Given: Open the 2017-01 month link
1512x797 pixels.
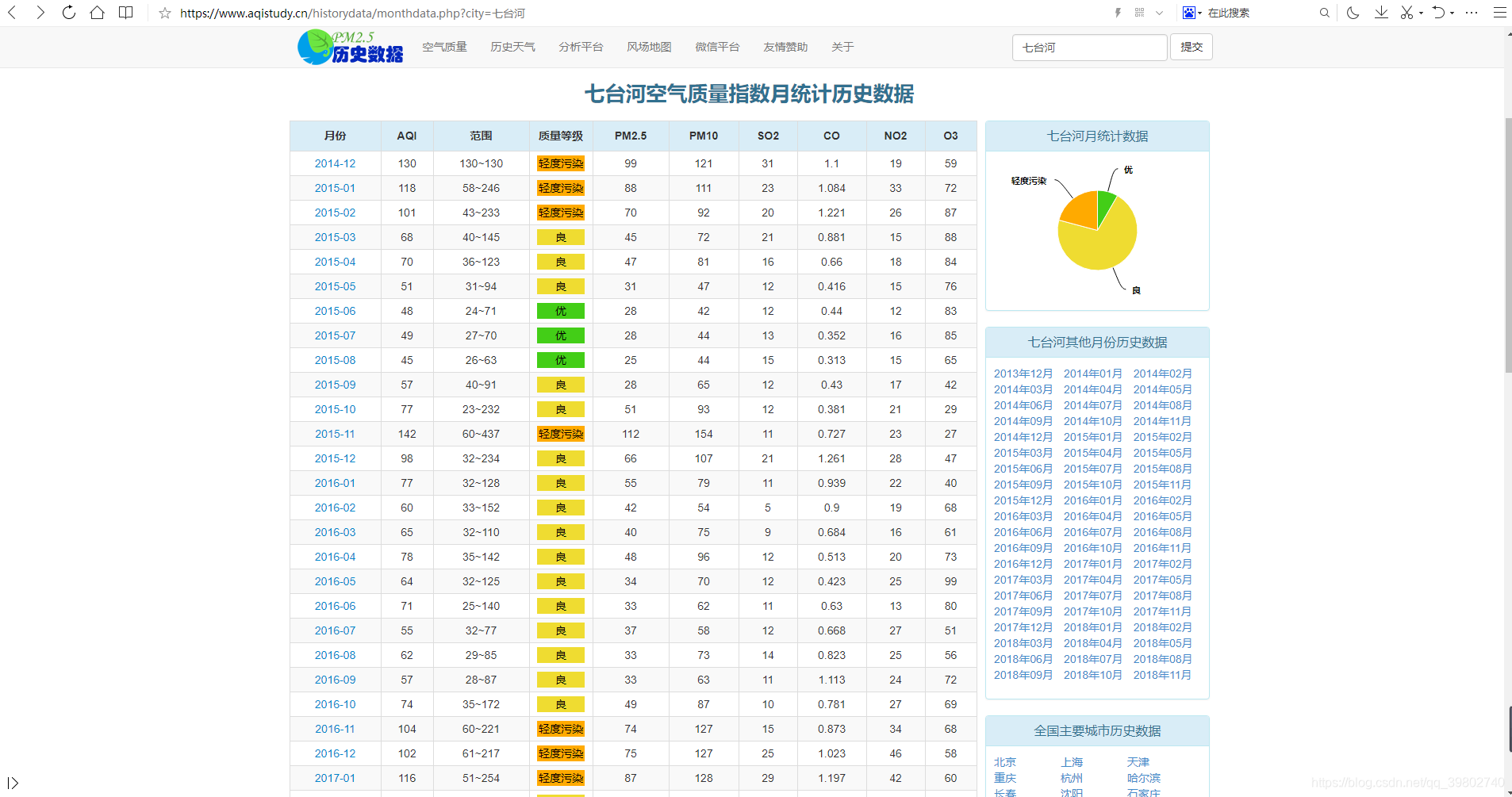Looking at the screenshot, I should (335, 778).
